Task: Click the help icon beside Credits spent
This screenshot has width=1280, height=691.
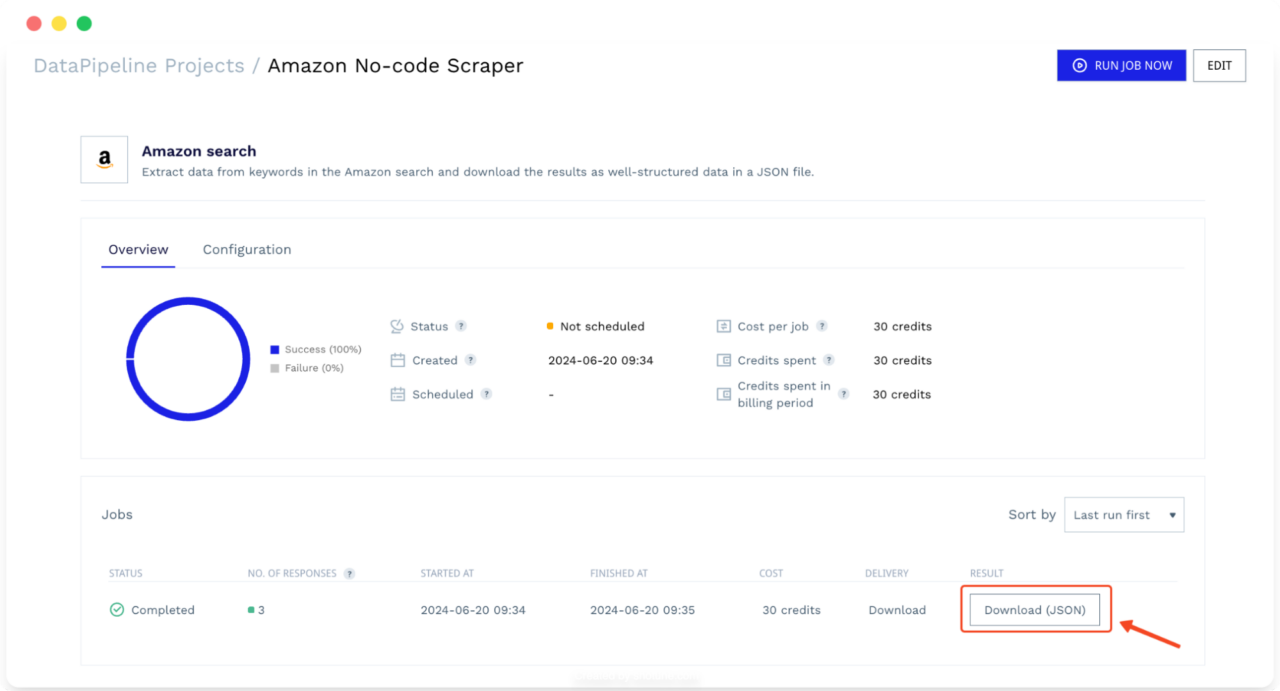Action: tap(829, 360)
